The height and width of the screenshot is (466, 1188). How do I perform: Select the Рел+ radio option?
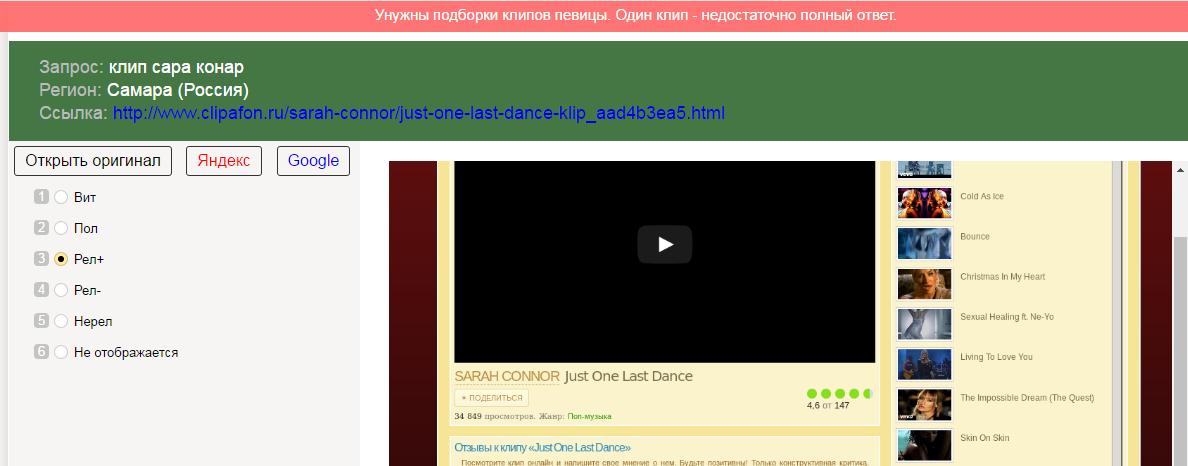(61, 259)
